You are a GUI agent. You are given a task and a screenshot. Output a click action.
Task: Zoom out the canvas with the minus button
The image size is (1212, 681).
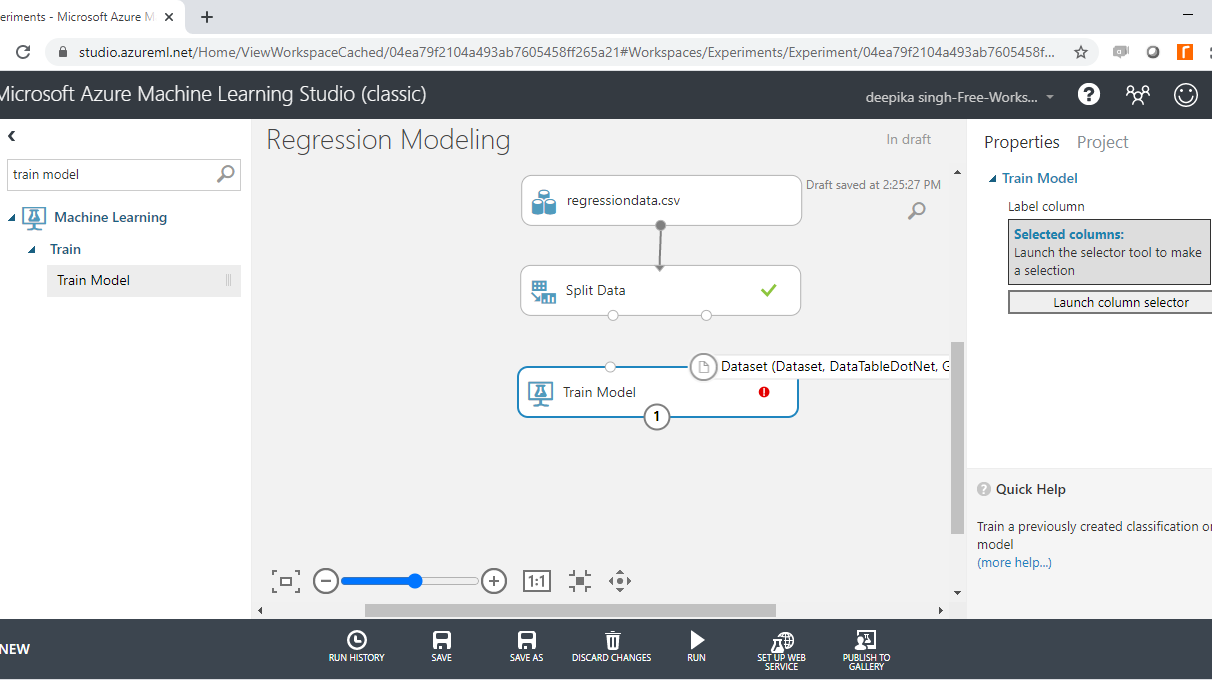pyautogui.click(x=326, y=581)
